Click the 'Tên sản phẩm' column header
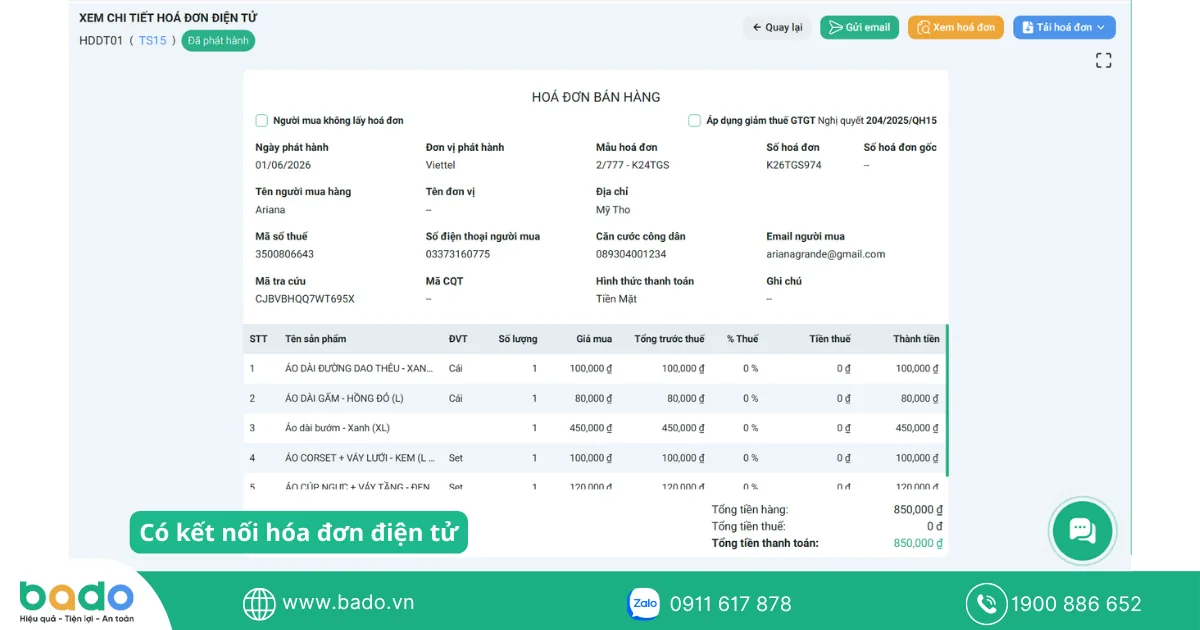 [x=316, y=339]
